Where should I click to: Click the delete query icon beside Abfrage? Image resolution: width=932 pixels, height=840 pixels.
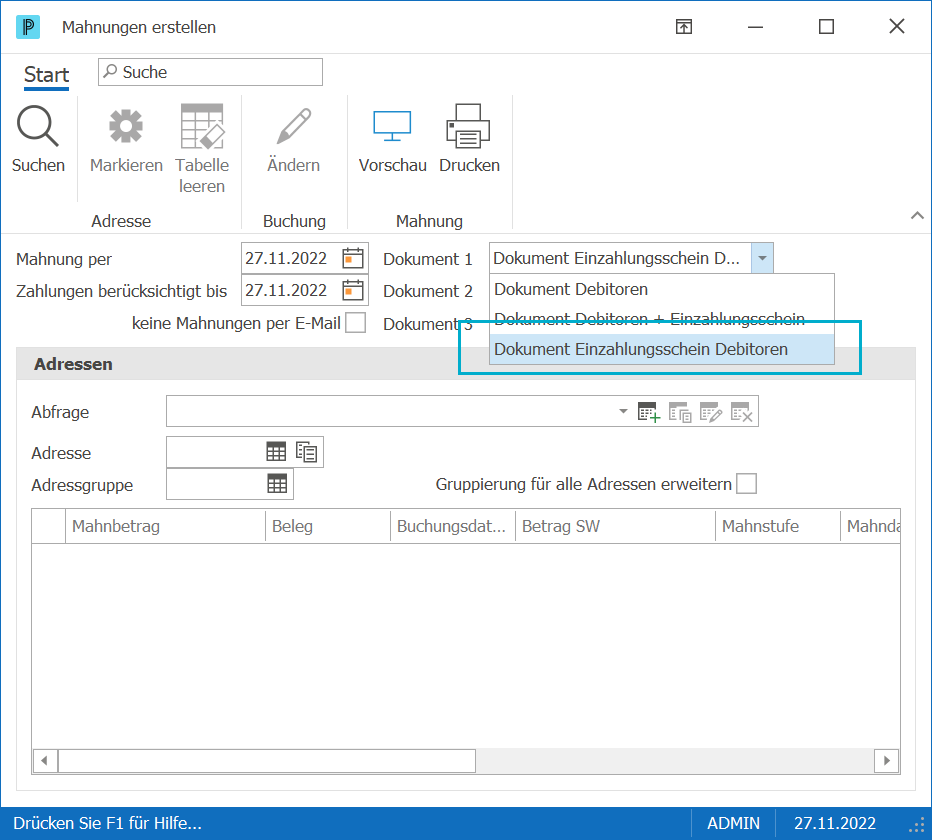741,411
